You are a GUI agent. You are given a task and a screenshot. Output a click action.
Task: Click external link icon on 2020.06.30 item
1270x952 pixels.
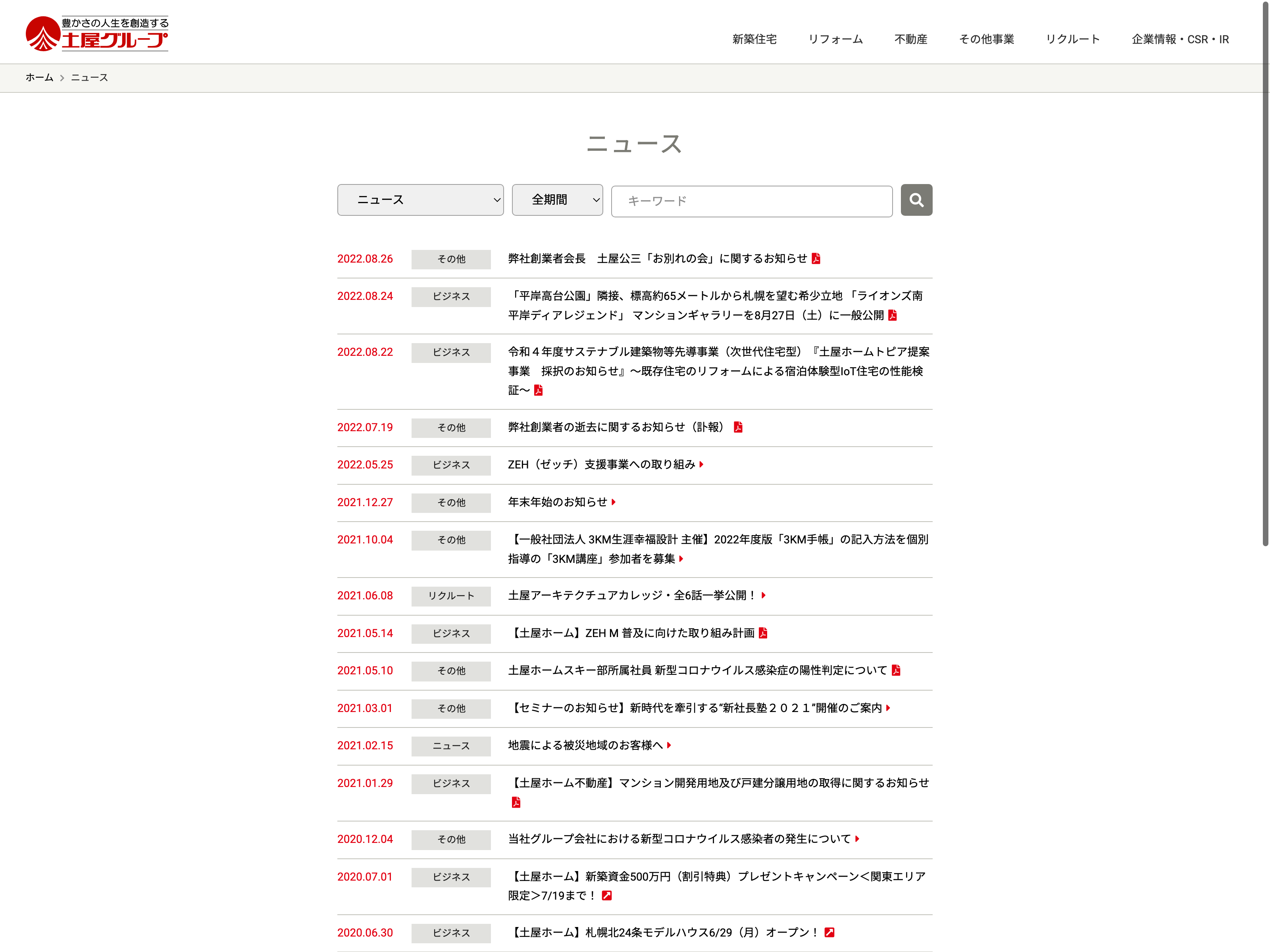[x=829, y=933]
